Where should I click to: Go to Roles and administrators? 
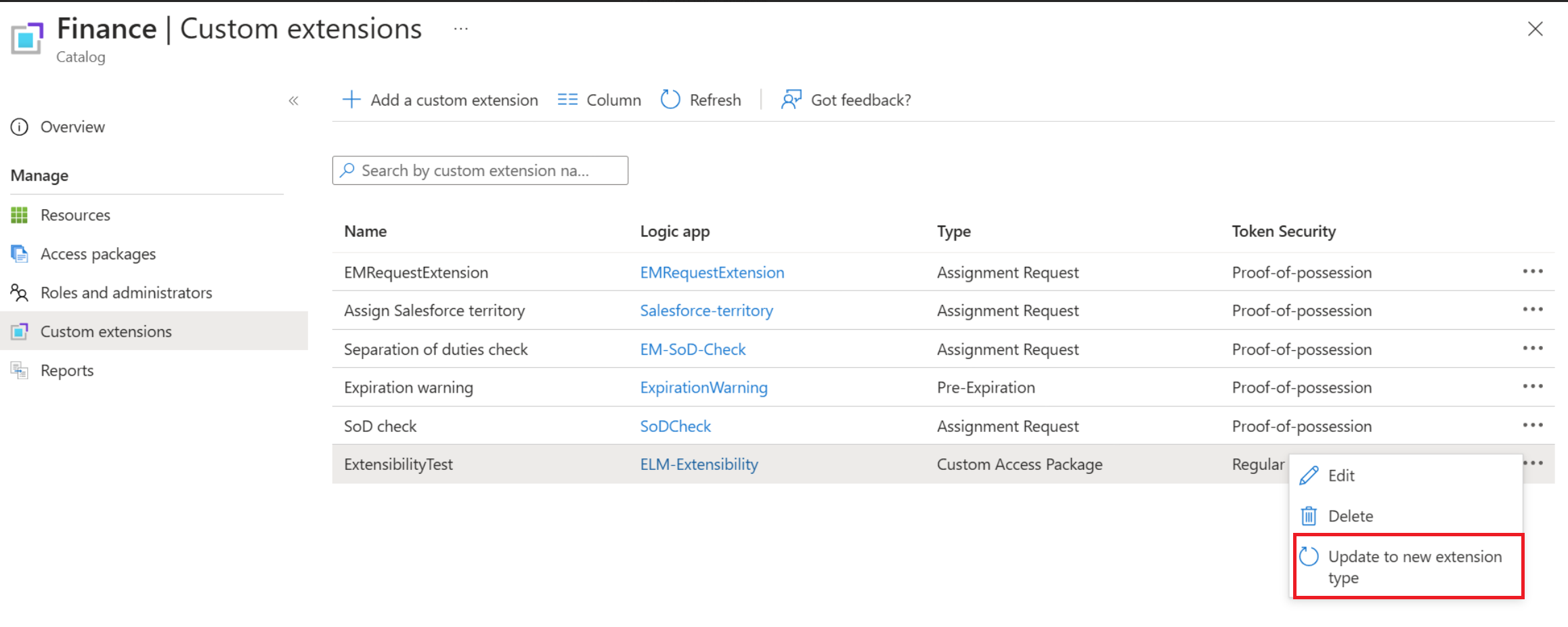126,293
